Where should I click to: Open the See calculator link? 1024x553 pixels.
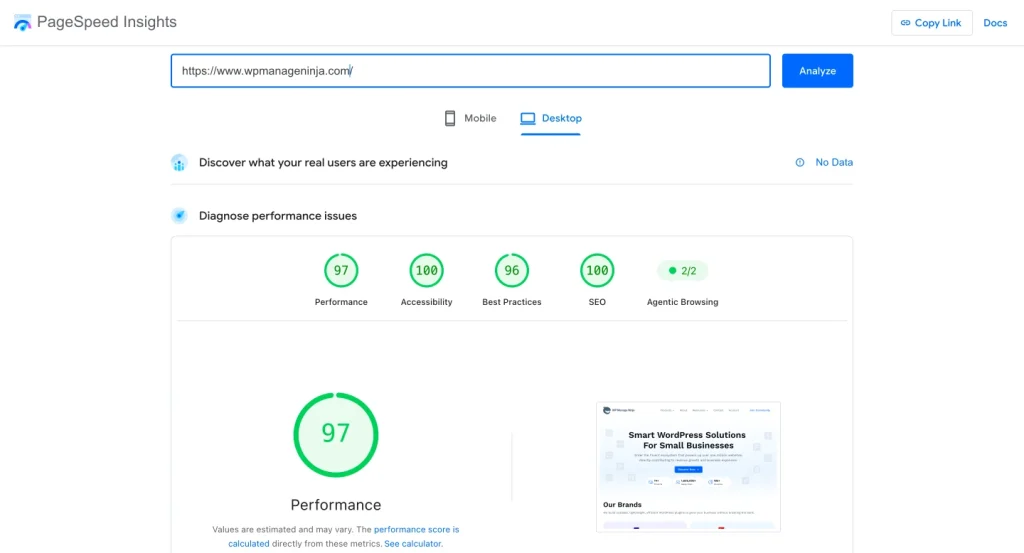coord(413,543)
